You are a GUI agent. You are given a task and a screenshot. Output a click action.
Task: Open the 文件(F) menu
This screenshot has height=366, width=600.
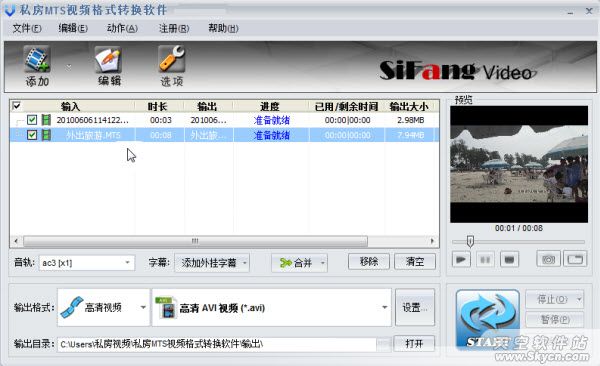click(27, 28)
